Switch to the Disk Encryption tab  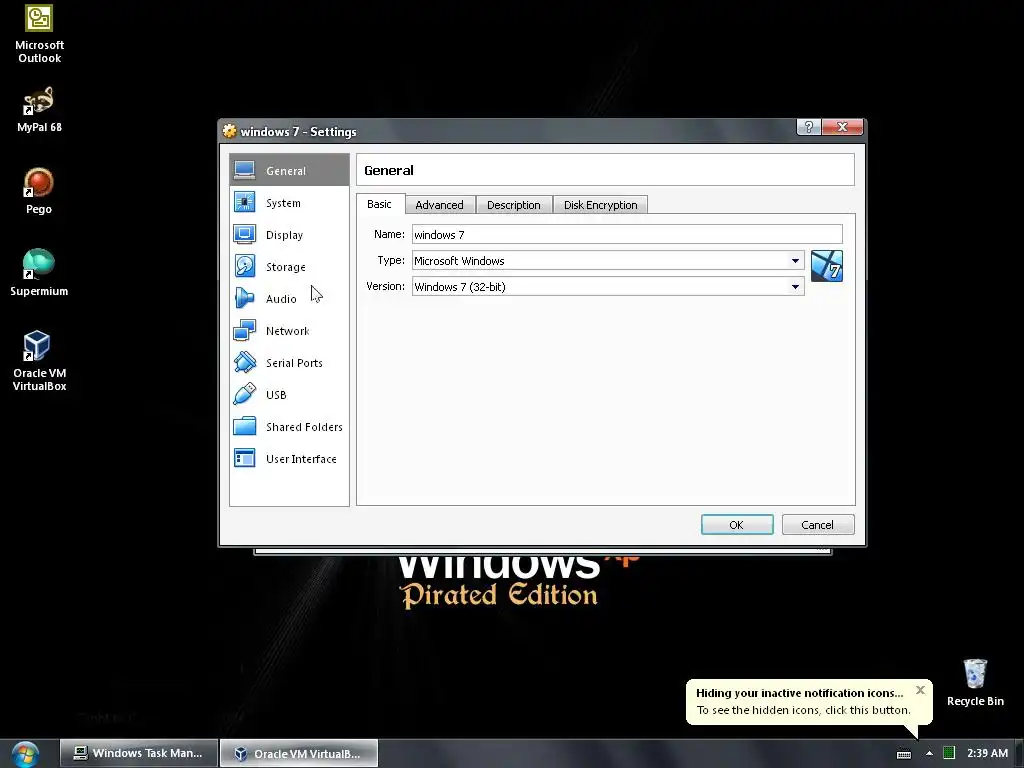pyautogui.click(x=601, y=205)
